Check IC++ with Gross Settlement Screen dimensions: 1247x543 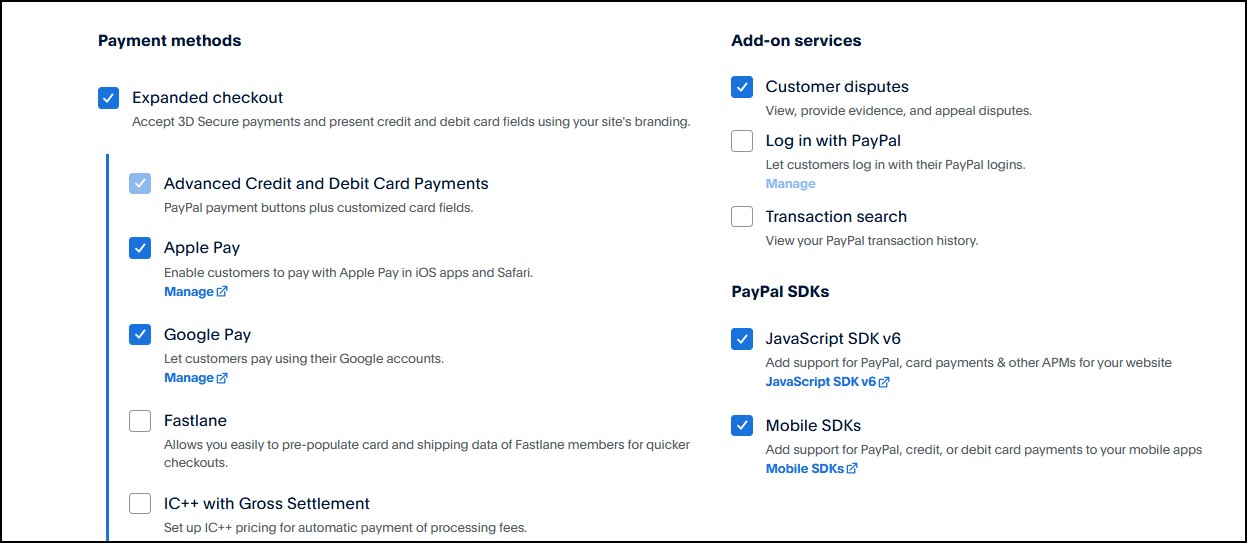pos(140,504)
